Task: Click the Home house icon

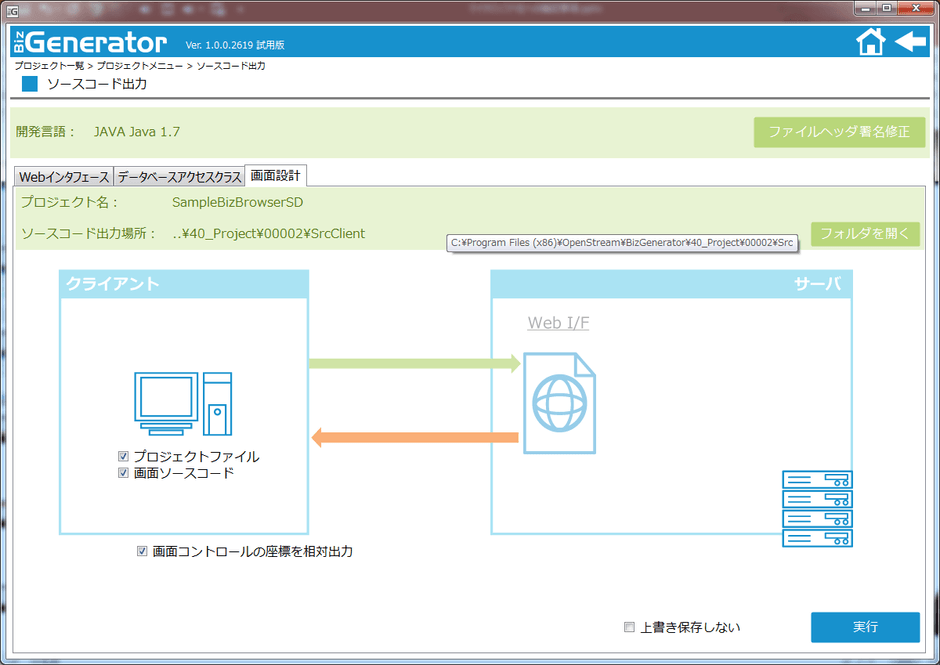Action: (871, 42)
